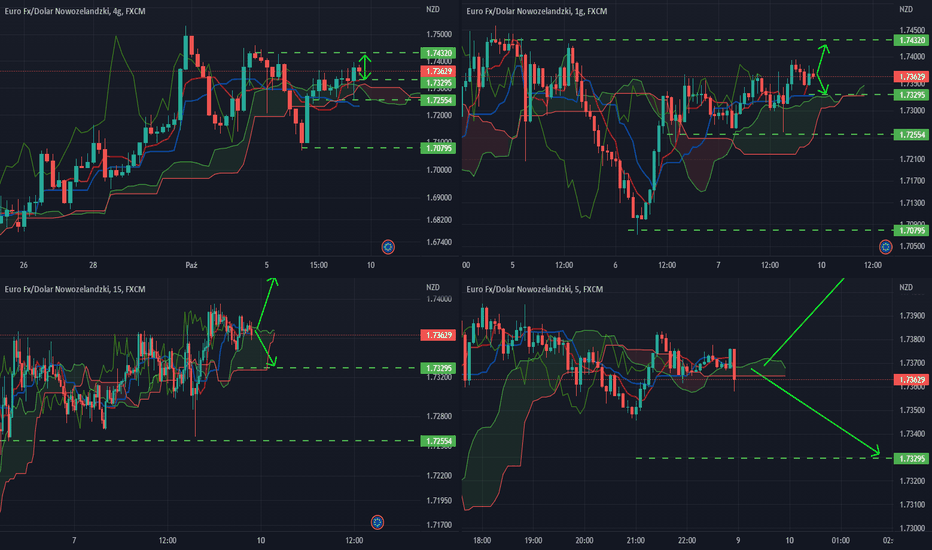Viewport: 932px width, 550px height.
Task: Click the Paź date label on time axis
Action: (x=191, y=265)
